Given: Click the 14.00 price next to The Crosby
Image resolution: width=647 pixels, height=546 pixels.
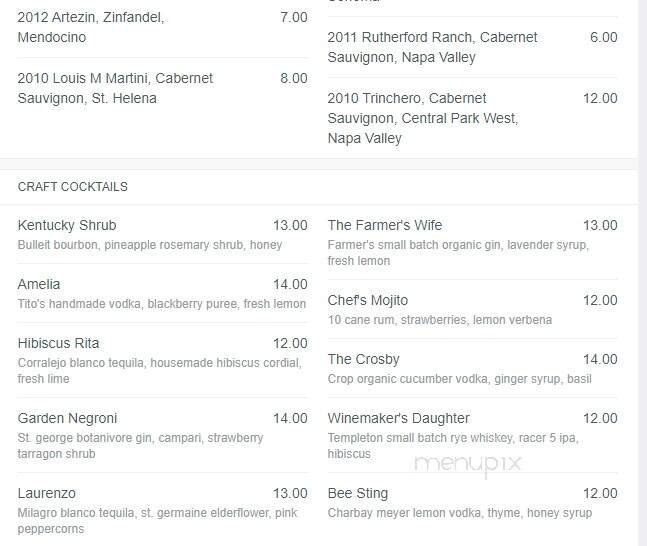Looking at the screenshot, I should click(600, 359).
